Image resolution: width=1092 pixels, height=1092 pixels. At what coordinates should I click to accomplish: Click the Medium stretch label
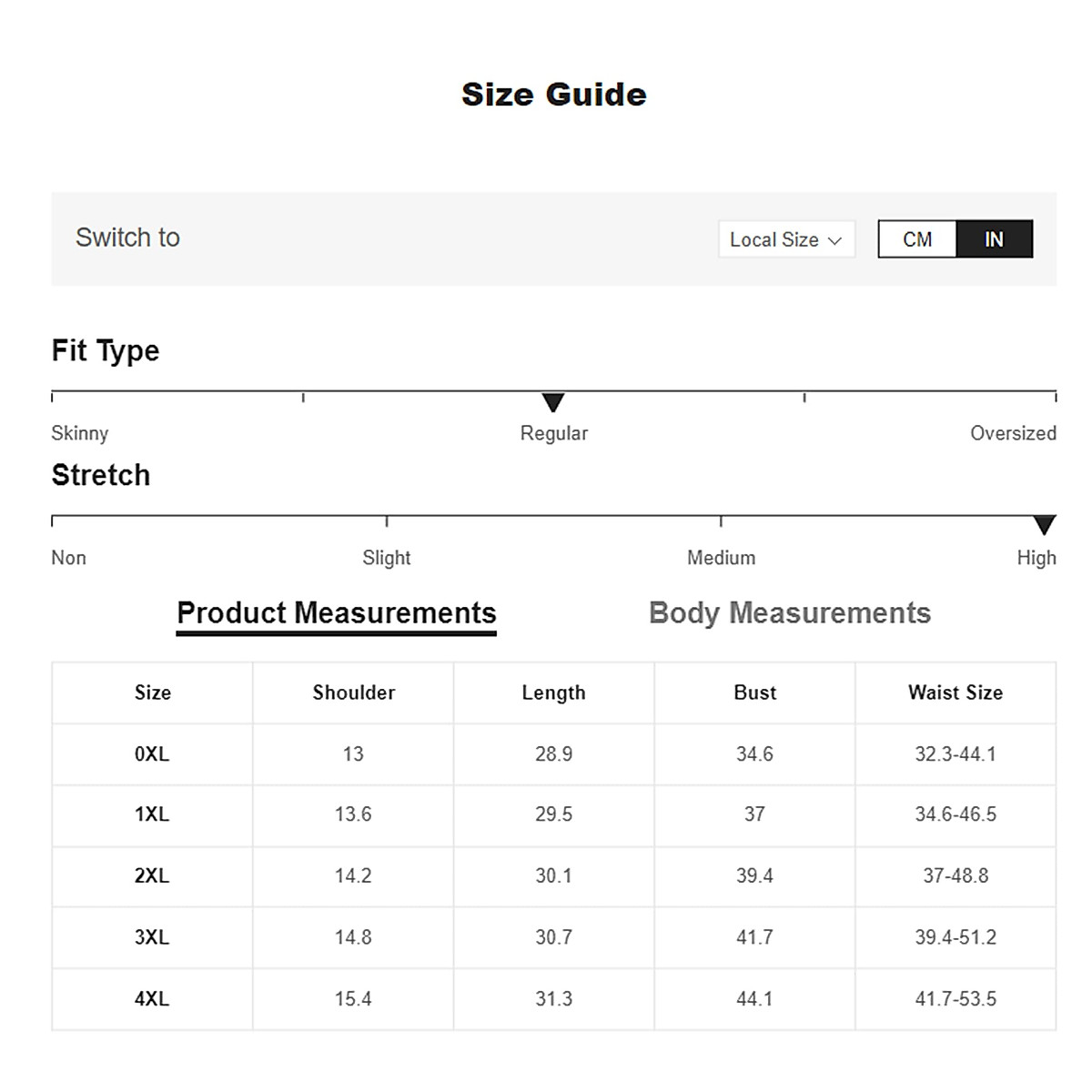click(721, 558)
